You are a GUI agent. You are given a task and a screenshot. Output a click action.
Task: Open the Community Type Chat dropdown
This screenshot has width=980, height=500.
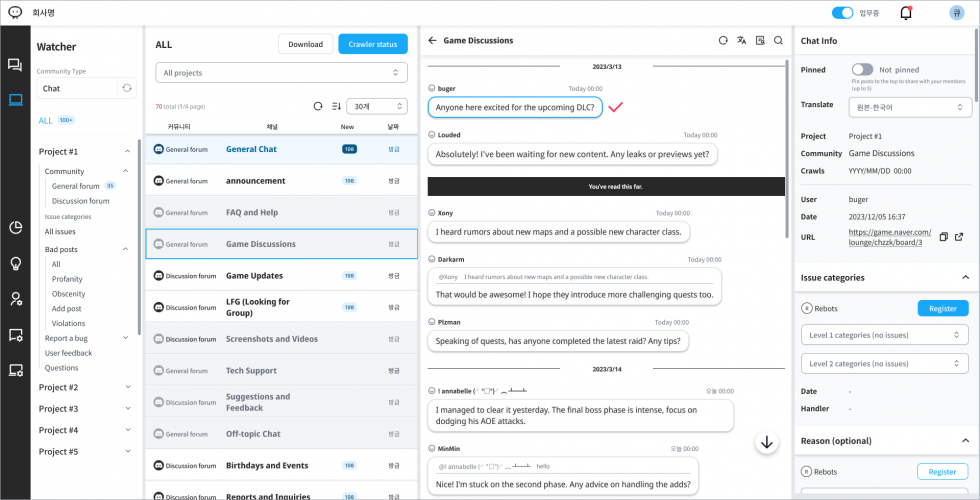pyautogui.click(x=77, y=88)
